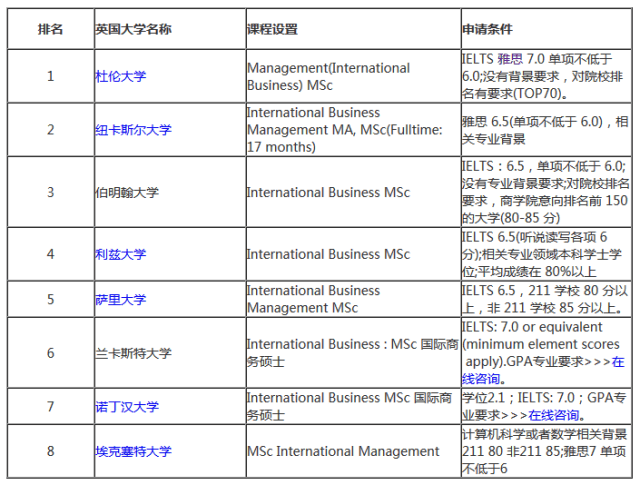640x485 pixels.
Task: Click Management(International Business) MSc course cell
Action: point(353,76)
